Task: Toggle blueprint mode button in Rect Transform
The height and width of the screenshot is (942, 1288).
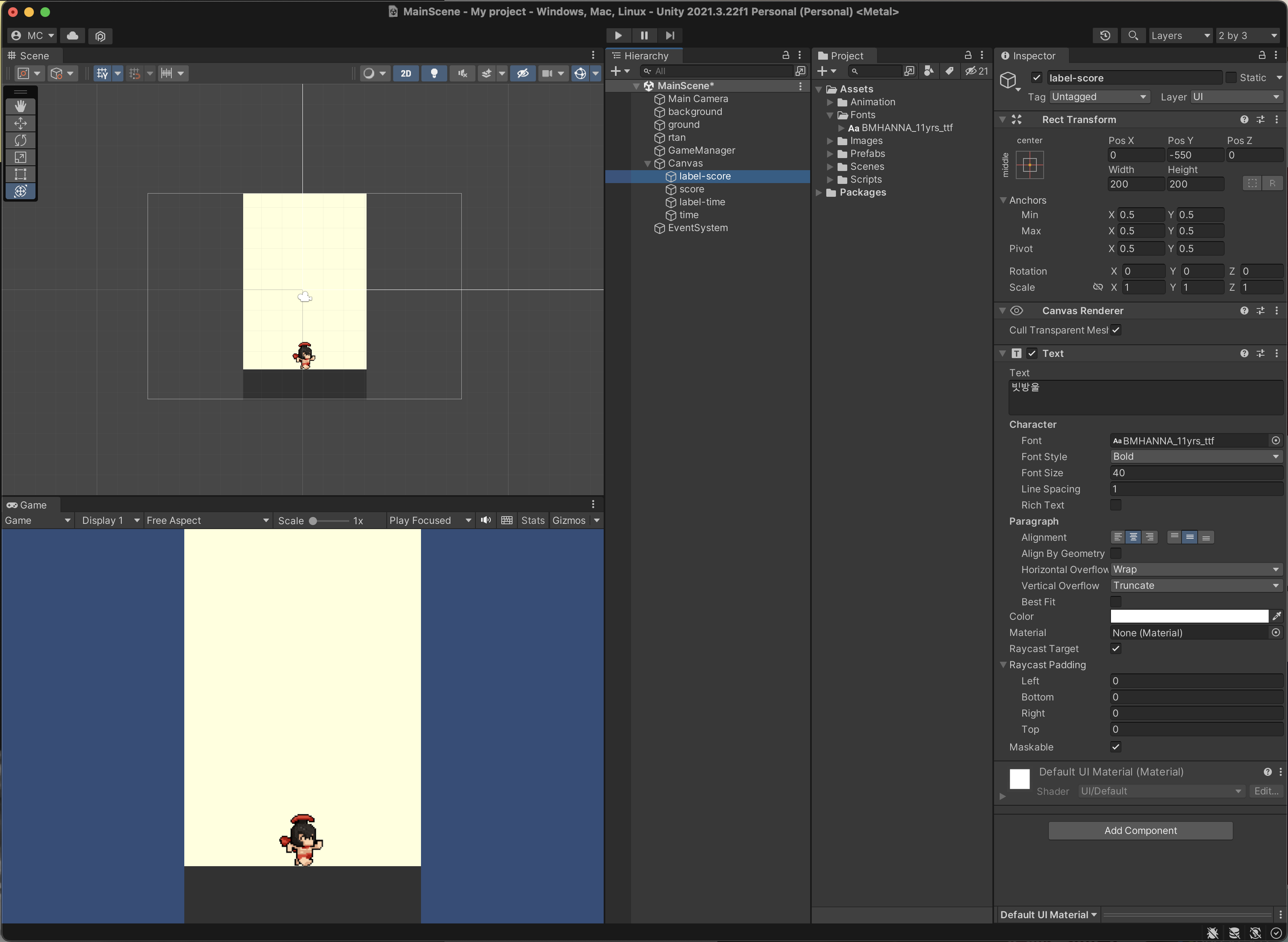Action: [1252, 183]
